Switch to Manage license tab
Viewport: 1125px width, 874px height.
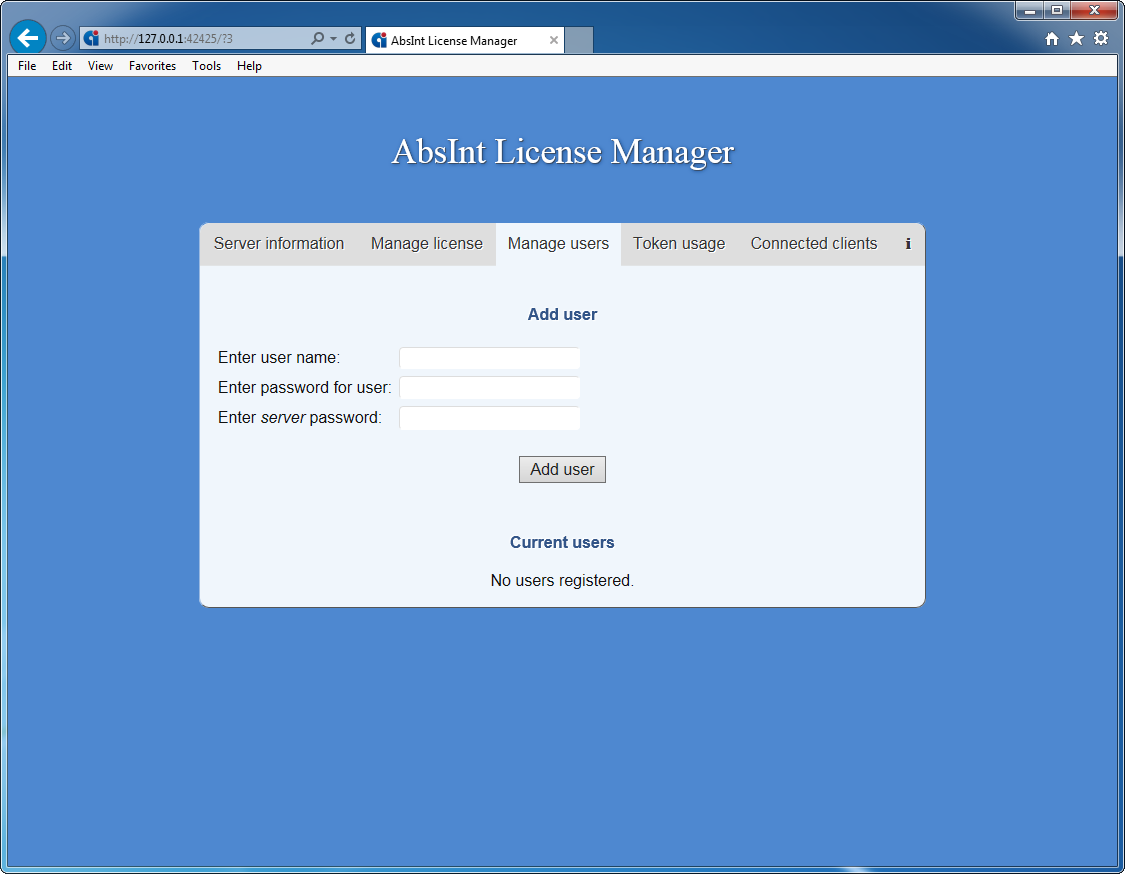click(x=427, y=244)
